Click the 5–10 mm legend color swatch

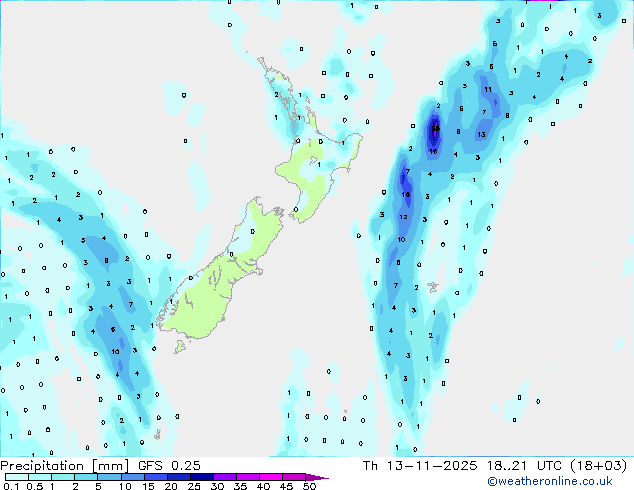(x=109, y=477)
